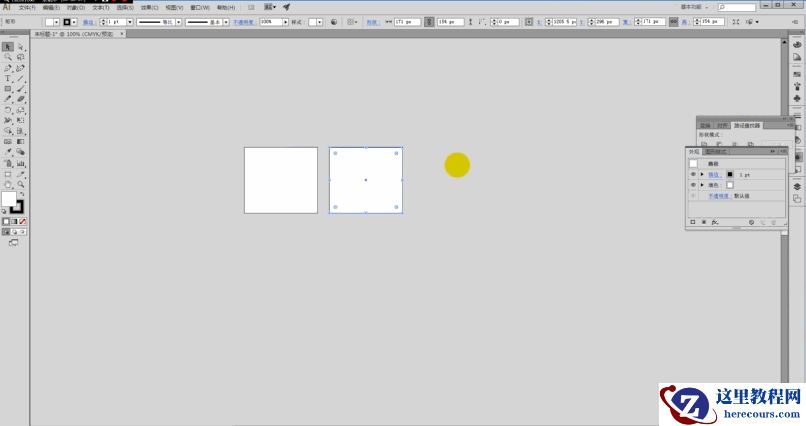The width and height of the screenshot is (806, 426).
Task: Add new stroke in Appearance panel
Action: (693, 222)
